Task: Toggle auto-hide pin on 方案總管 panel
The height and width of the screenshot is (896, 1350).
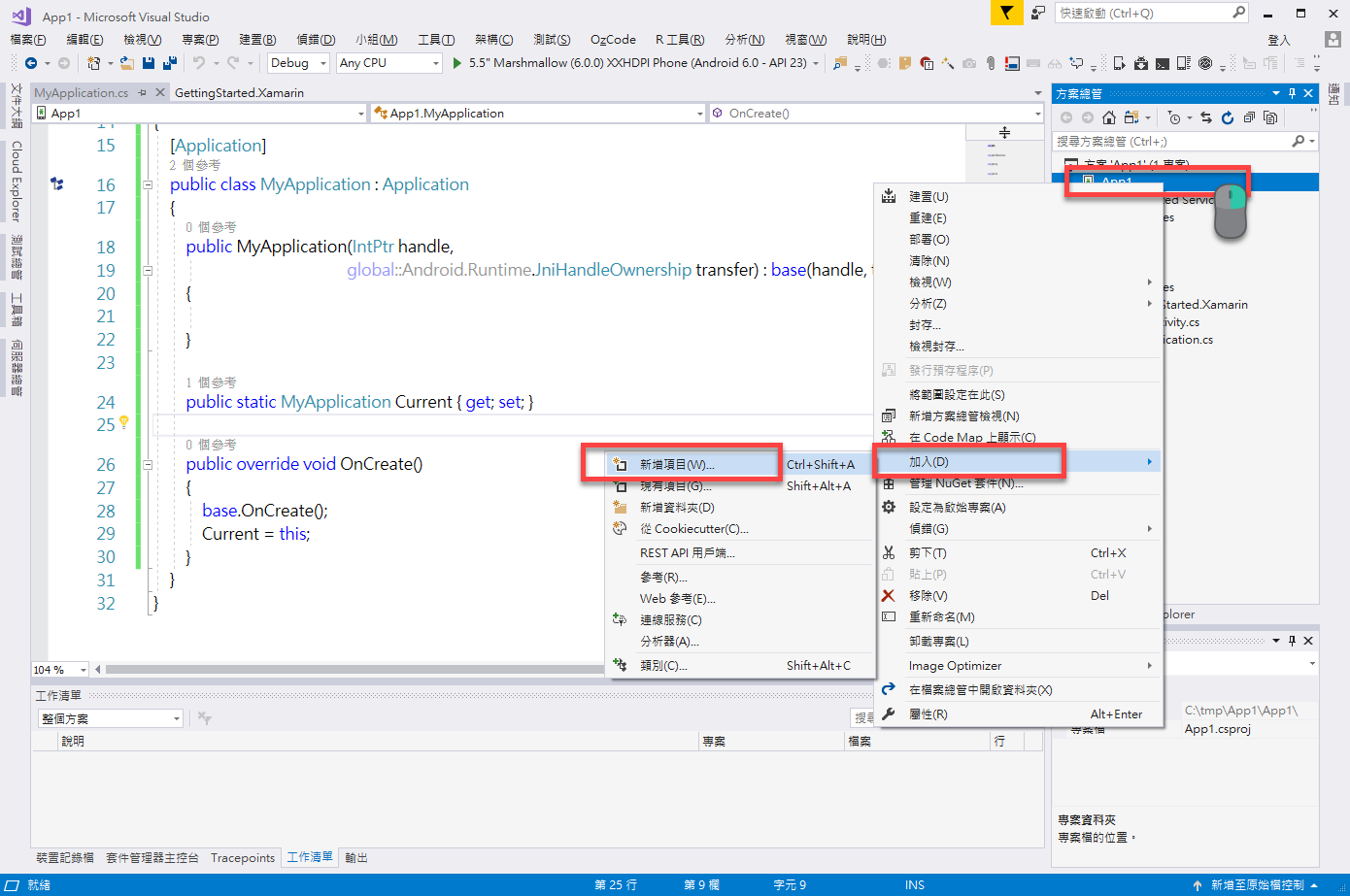Action: pos(1292,93)
